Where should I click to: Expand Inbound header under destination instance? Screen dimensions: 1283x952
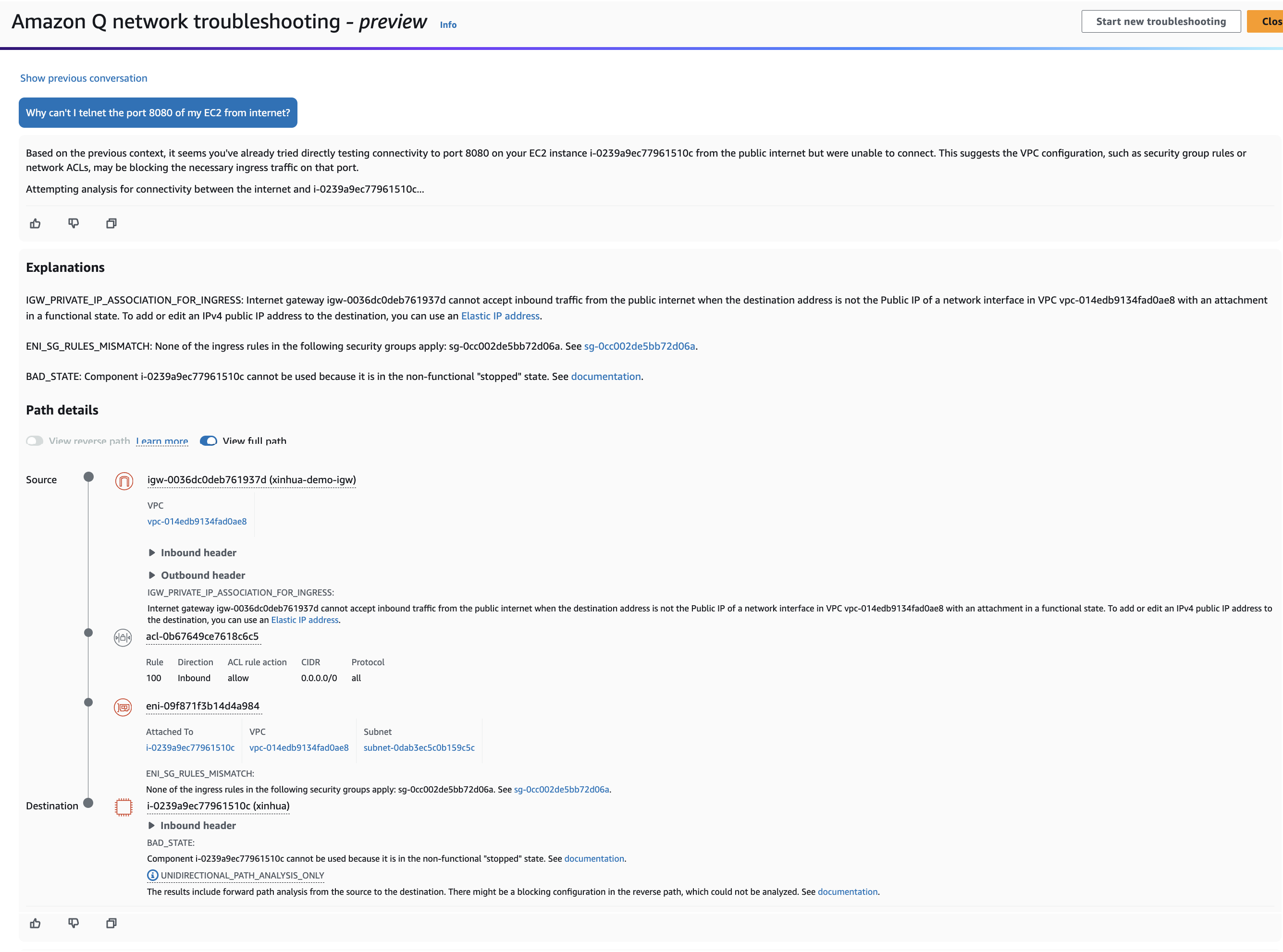192,825
